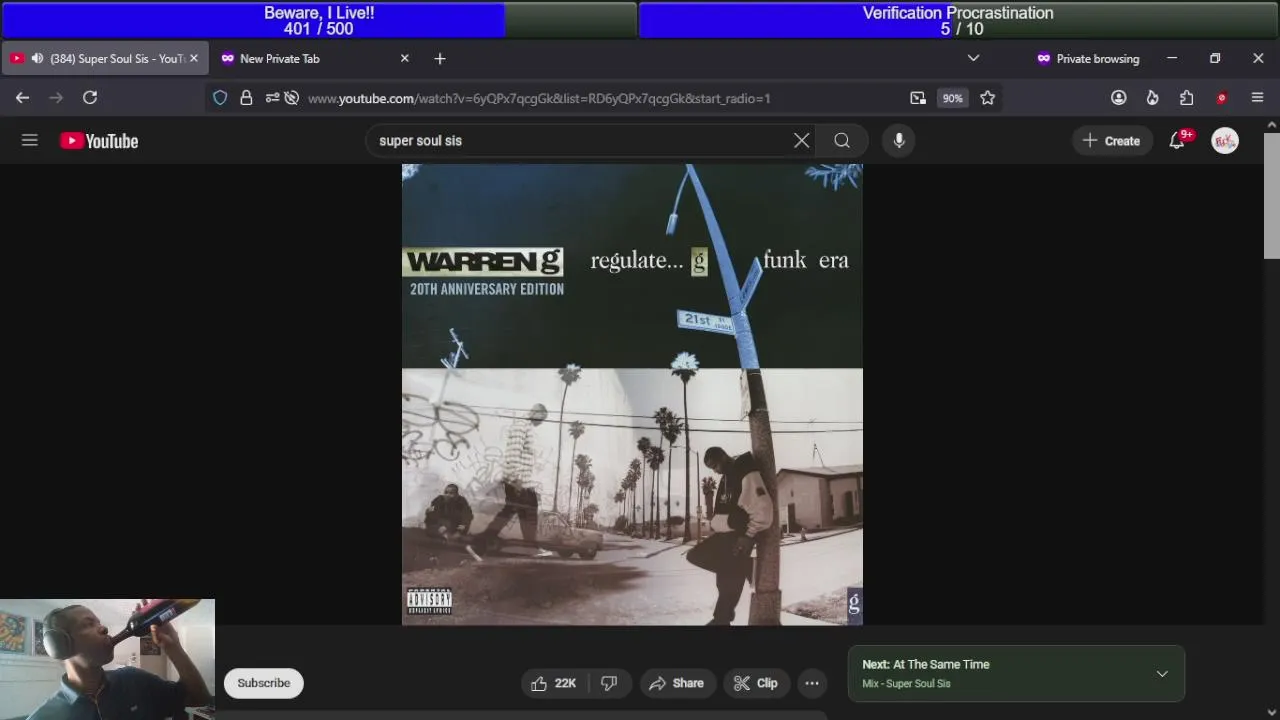Like the video (22K thumbs up)
This screenshot has width=1280, height=720.
[x=554, y=683]
